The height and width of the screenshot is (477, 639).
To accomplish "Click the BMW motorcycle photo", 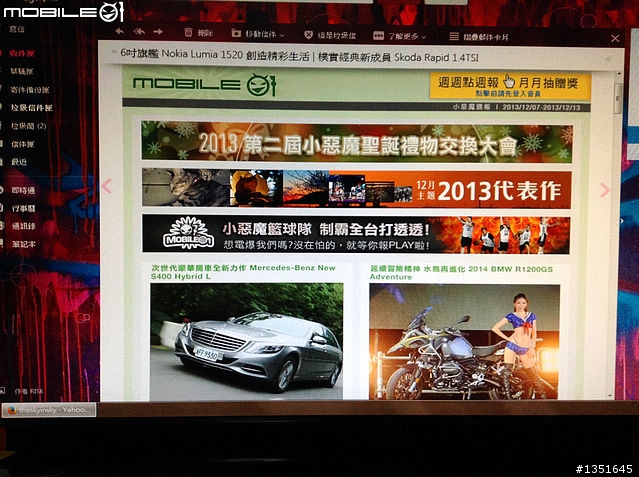I will [x=464, y=342].
